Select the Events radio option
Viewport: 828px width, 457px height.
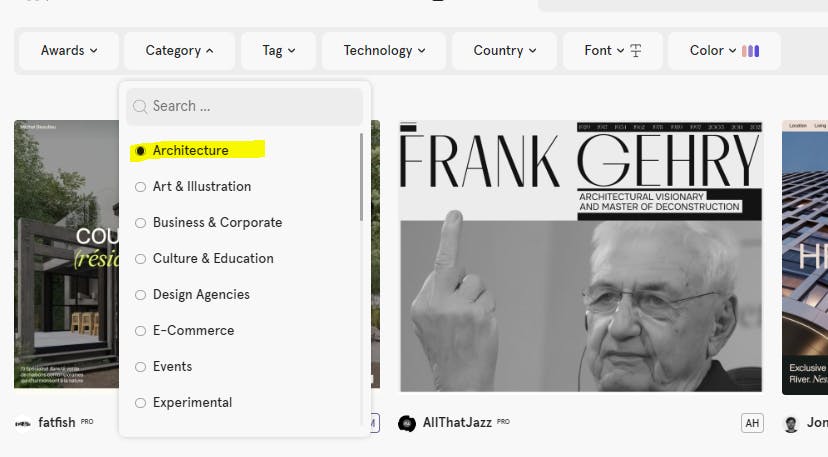point(140,367)
